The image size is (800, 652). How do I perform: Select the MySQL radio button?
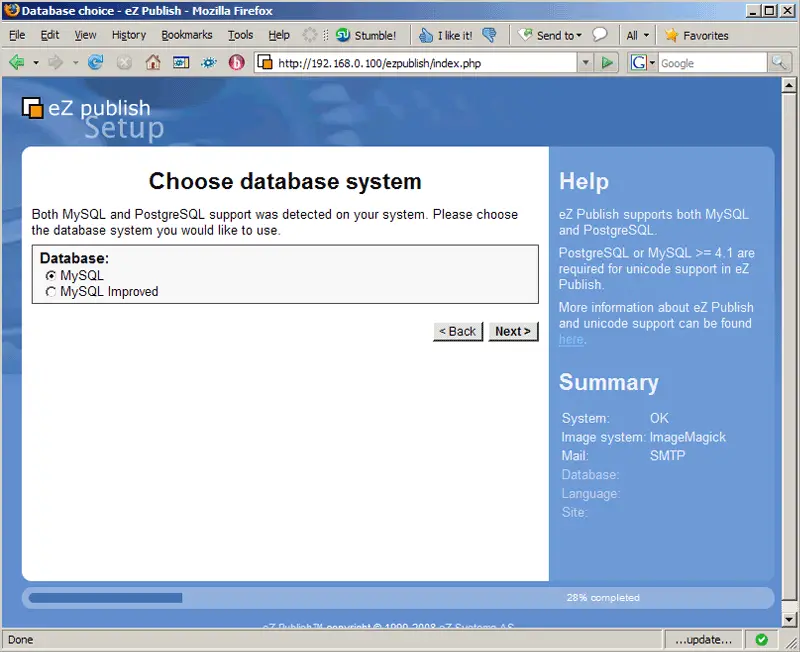pos(51,275)
